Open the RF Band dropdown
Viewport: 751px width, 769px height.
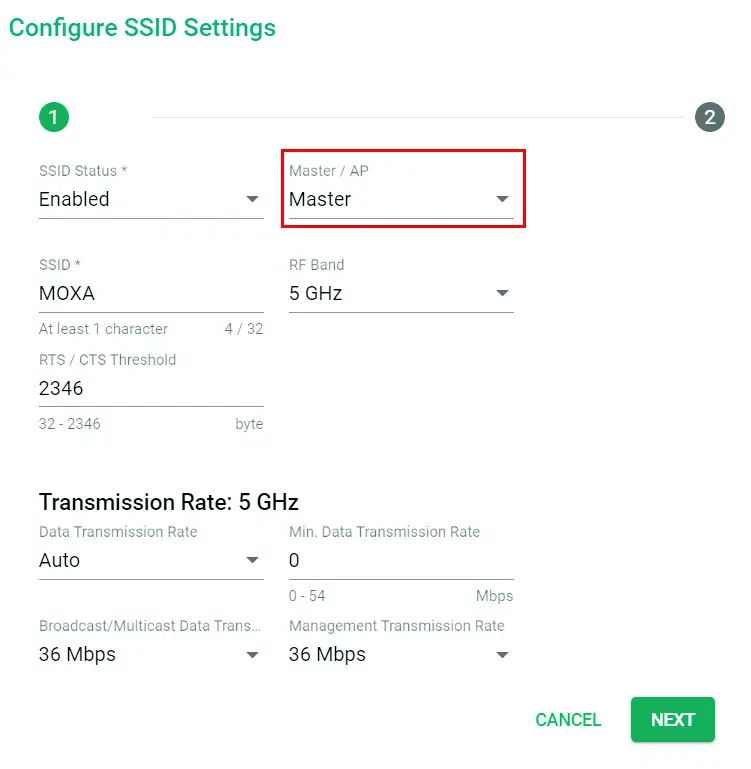390,293
